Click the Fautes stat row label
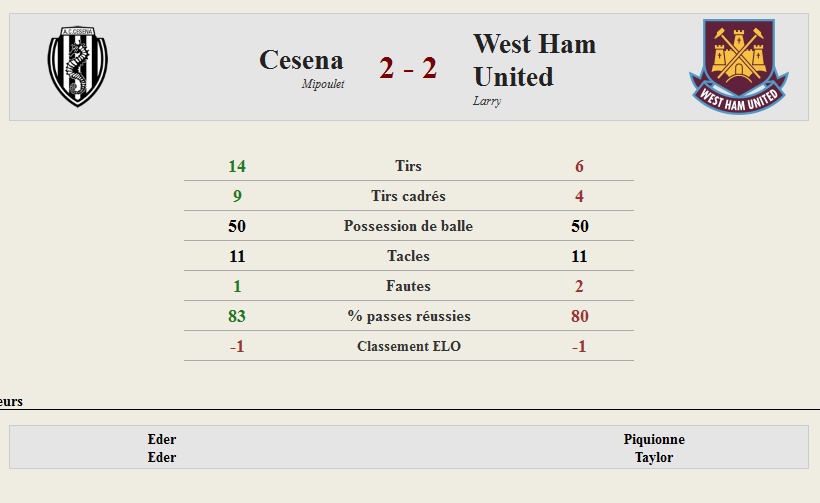Viewport: 820px width, 503px height. [408, 286]
